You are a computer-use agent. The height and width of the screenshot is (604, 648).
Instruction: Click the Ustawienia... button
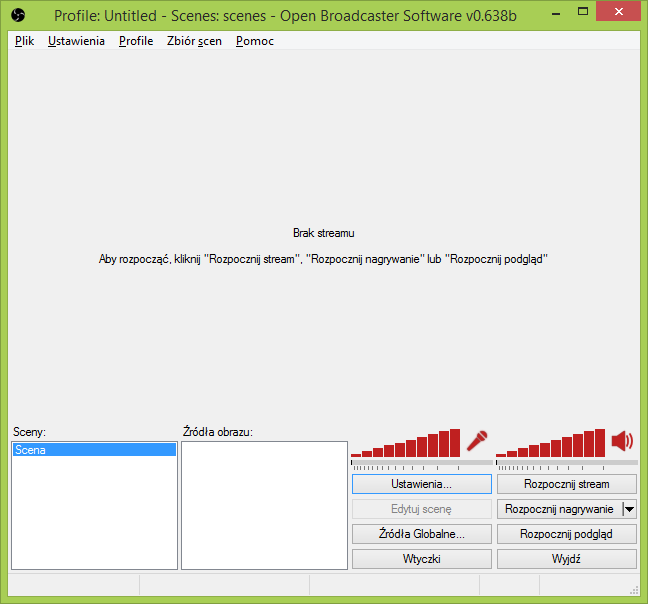422,484
